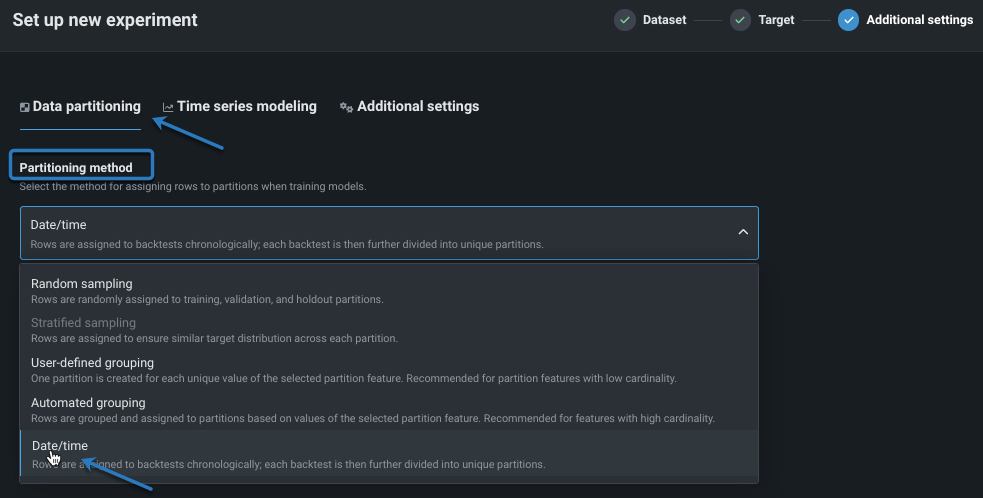
Task: Choose Automated grouping method
Action: tap(88, 403)
